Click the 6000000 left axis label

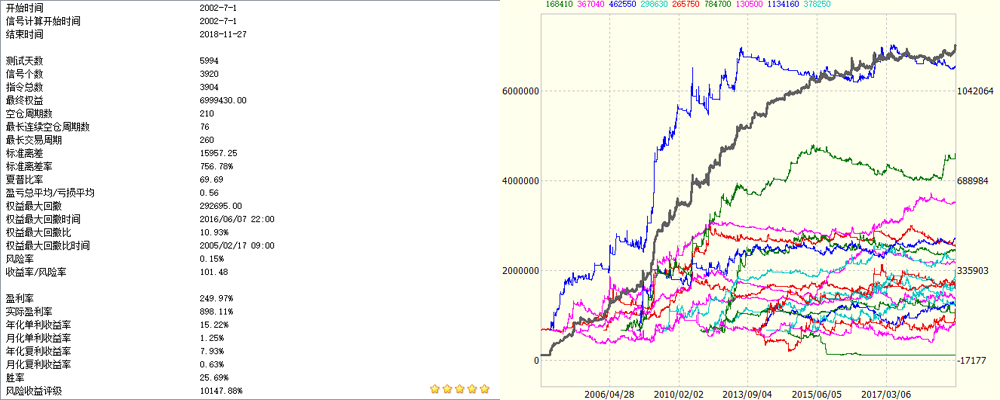[520, 91]
